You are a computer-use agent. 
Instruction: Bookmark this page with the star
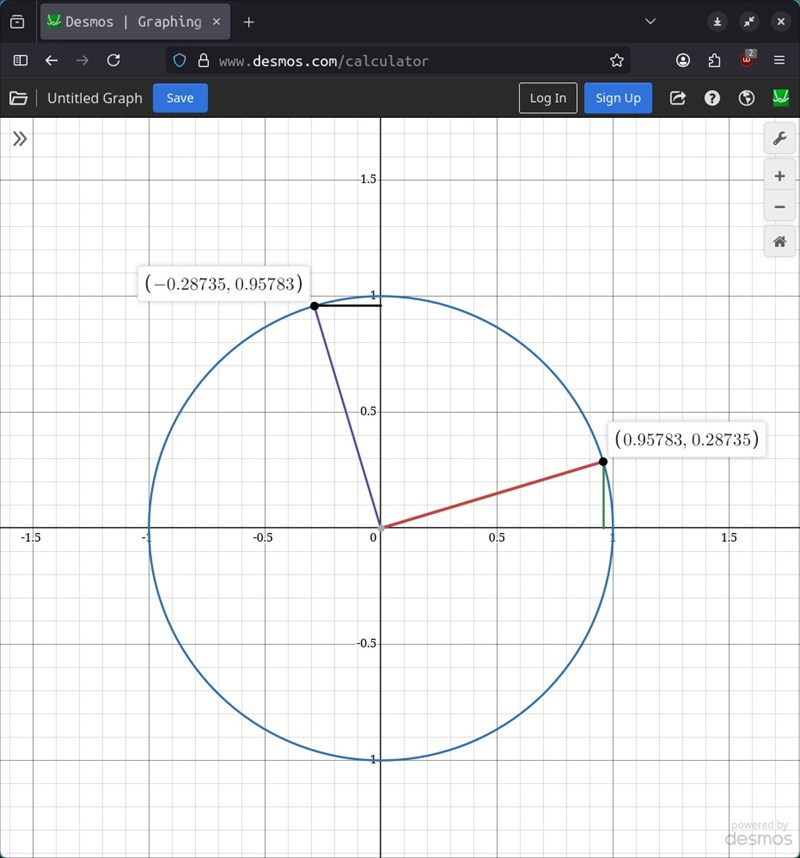[x=617, y=60]
